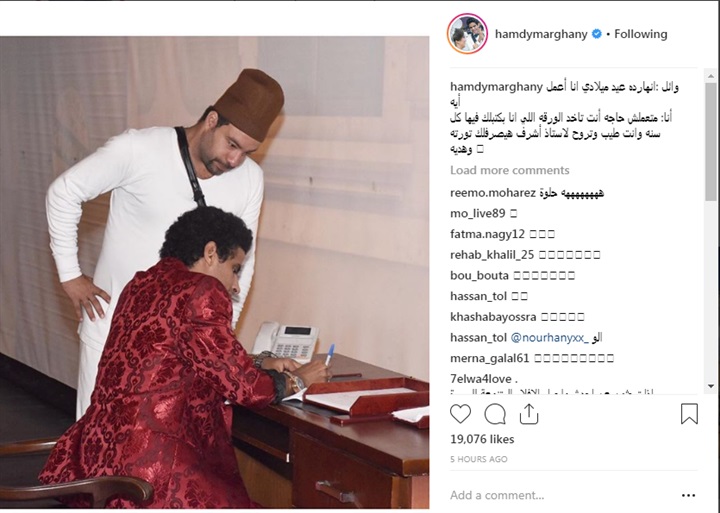
Task: Visit khashabayossra commenter profile
Action: tap(493, 317)
